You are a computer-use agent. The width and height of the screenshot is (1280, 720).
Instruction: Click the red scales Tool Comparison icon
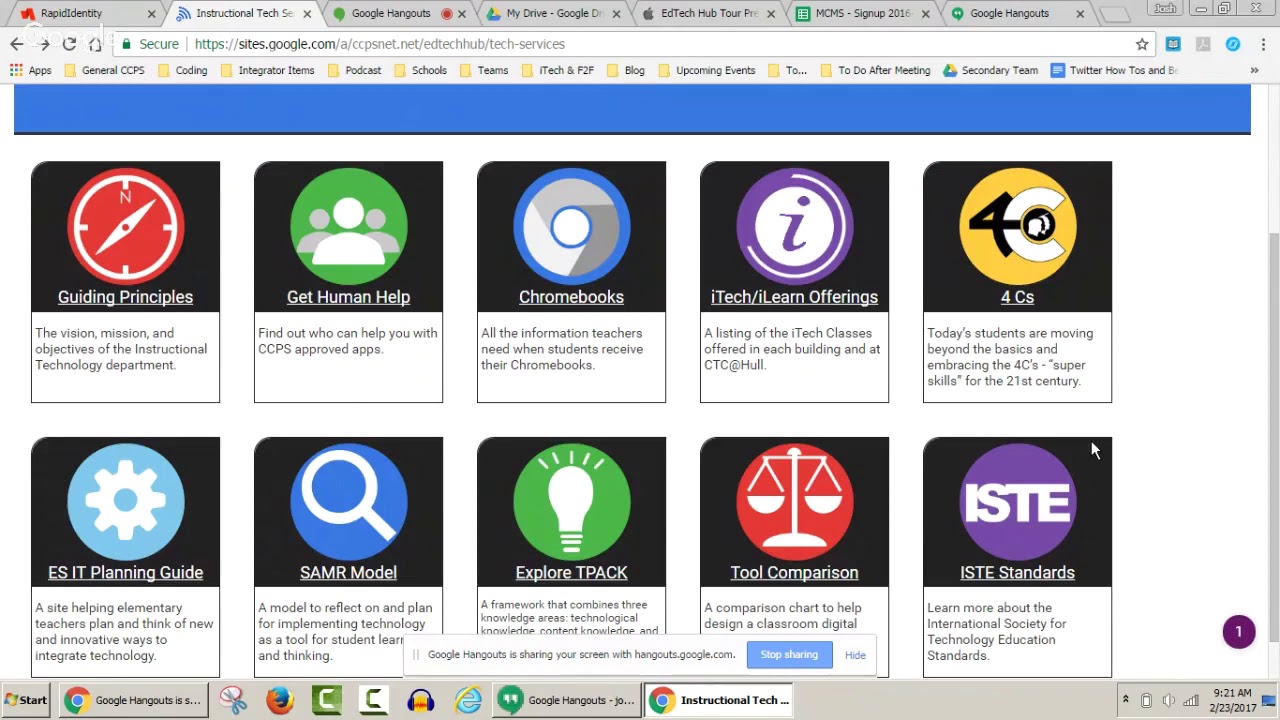click(x=794, y=501)
